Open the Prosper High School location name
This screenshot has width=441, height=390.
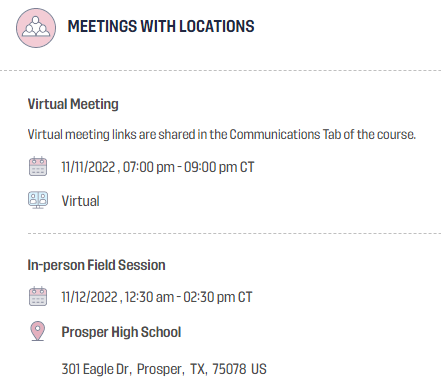point(121,332)
